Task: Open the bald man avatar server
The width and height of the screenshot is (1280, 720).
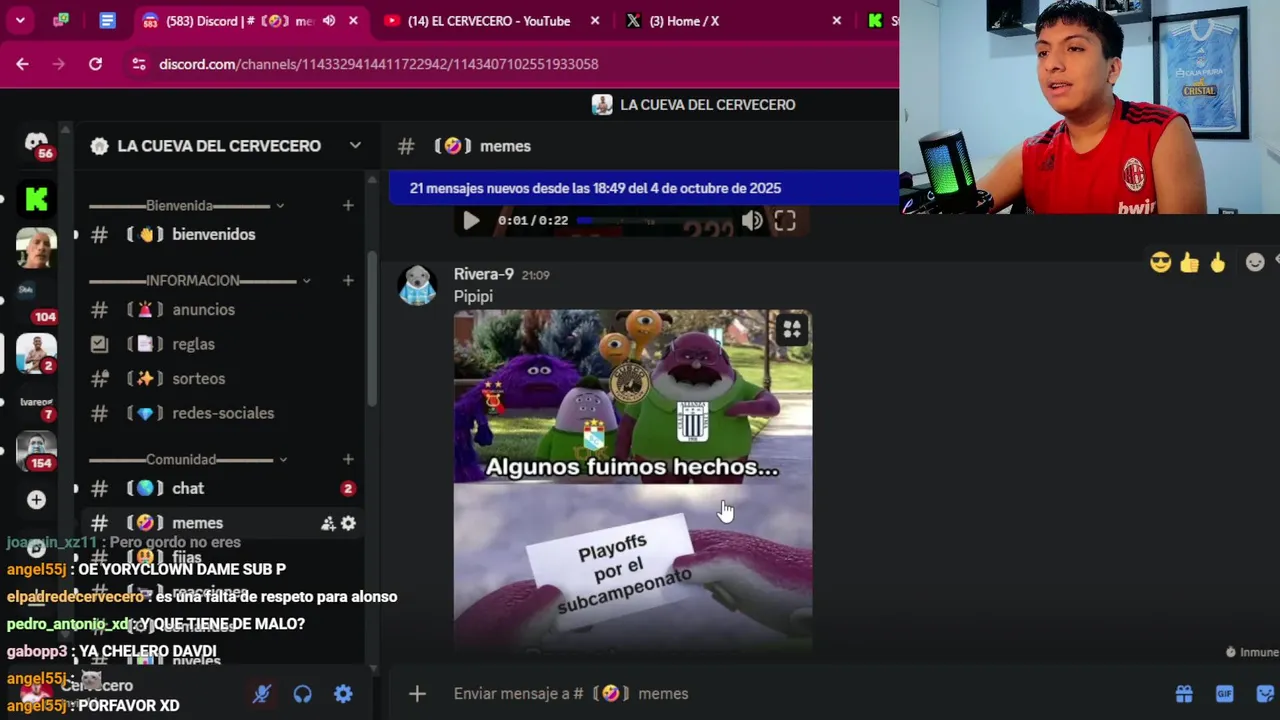Action: coord(36,248)
